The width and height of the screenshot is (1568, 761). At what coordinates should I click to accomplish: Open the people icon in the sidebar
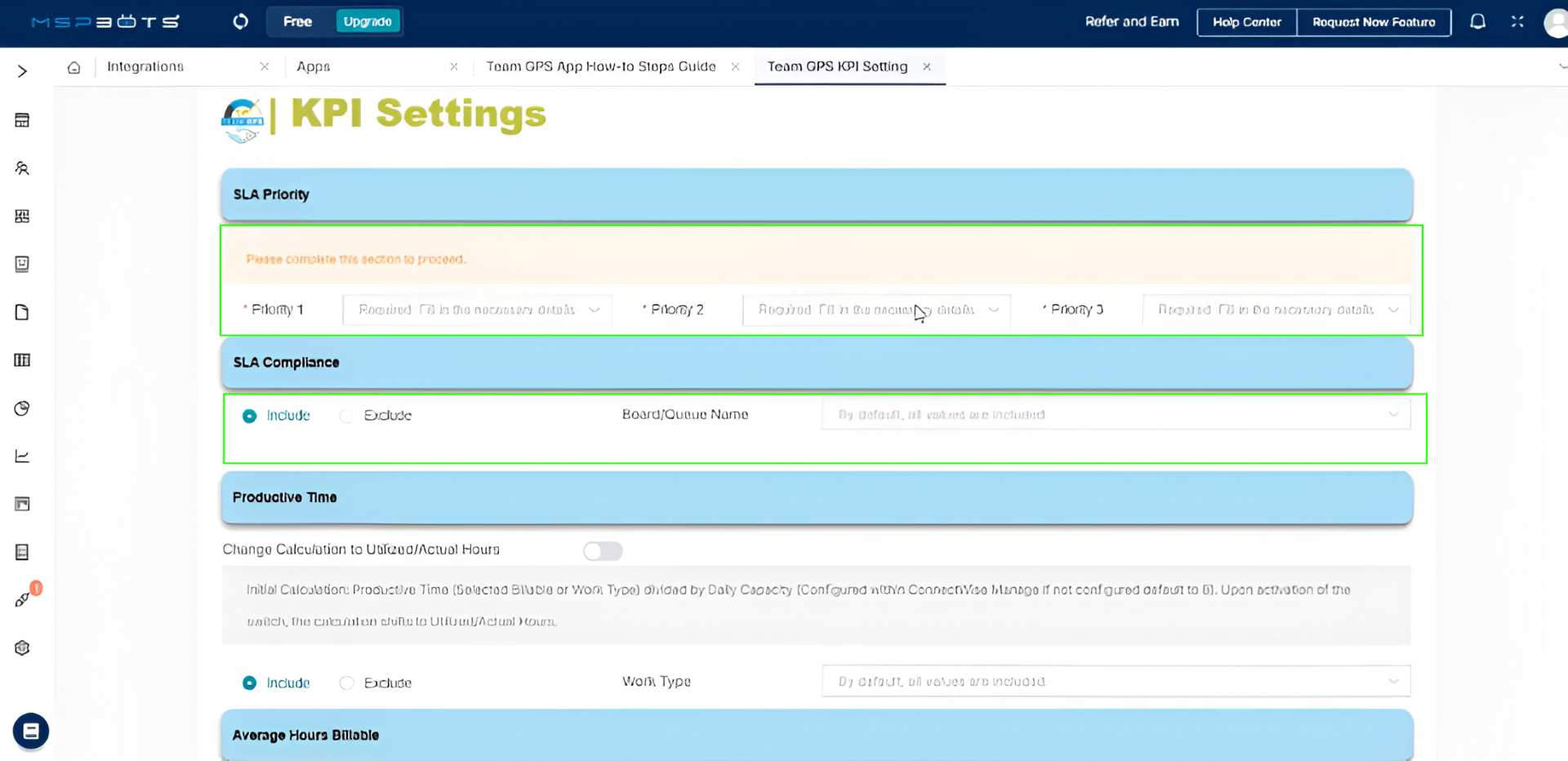22,168
